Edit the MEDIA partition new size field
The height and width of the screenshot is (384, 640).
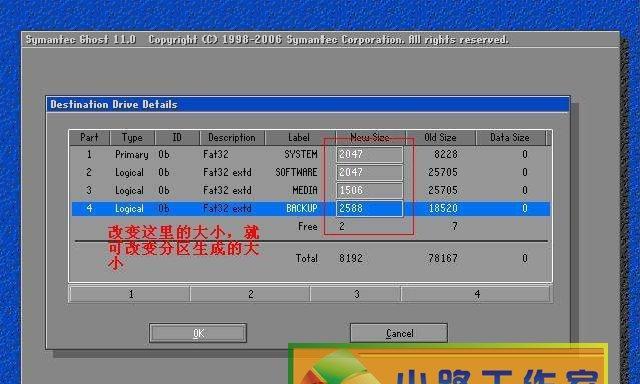tap(369, 191)
